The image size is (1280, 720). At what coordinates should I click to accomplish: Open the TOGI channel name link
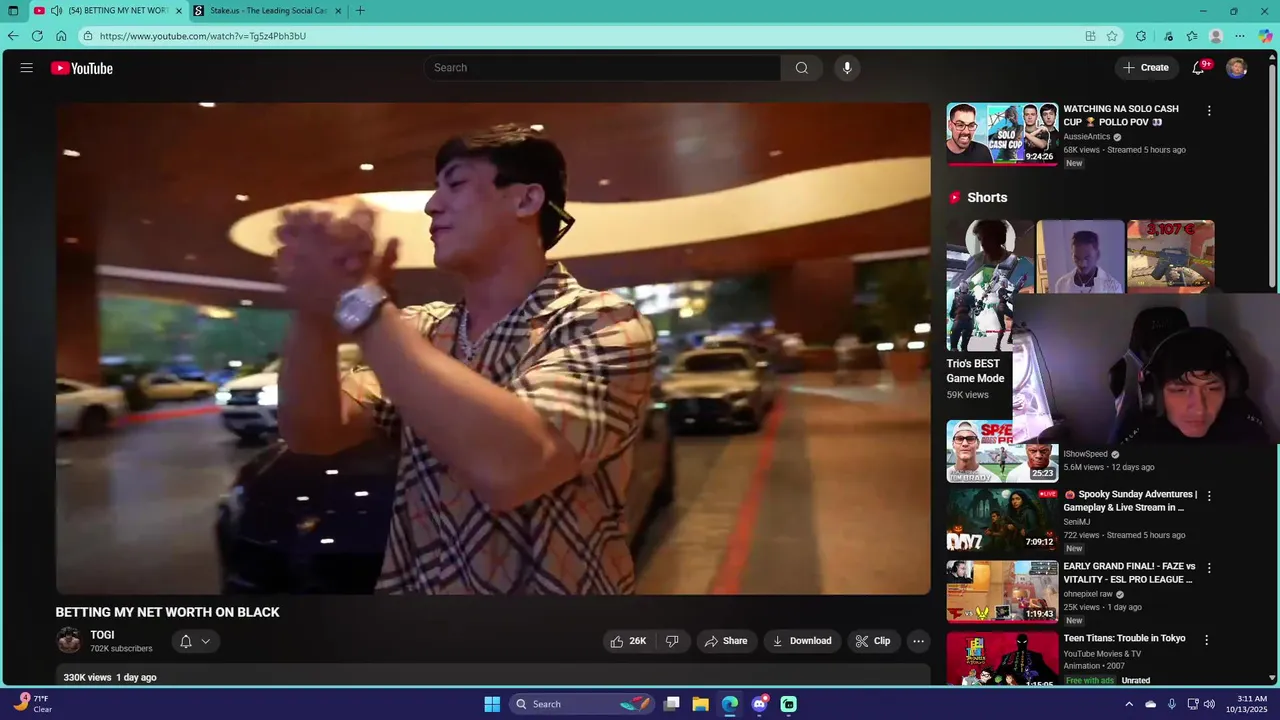(102, 635)
